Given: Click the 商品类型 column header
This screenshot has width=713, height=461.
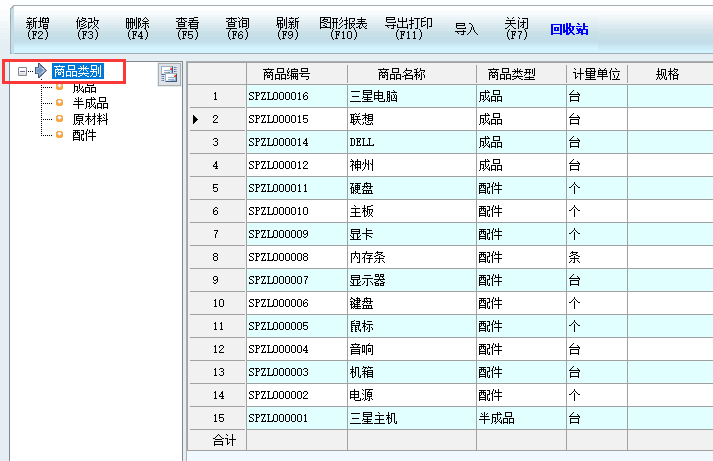Looking at the screenshot, I should [521, 75].
